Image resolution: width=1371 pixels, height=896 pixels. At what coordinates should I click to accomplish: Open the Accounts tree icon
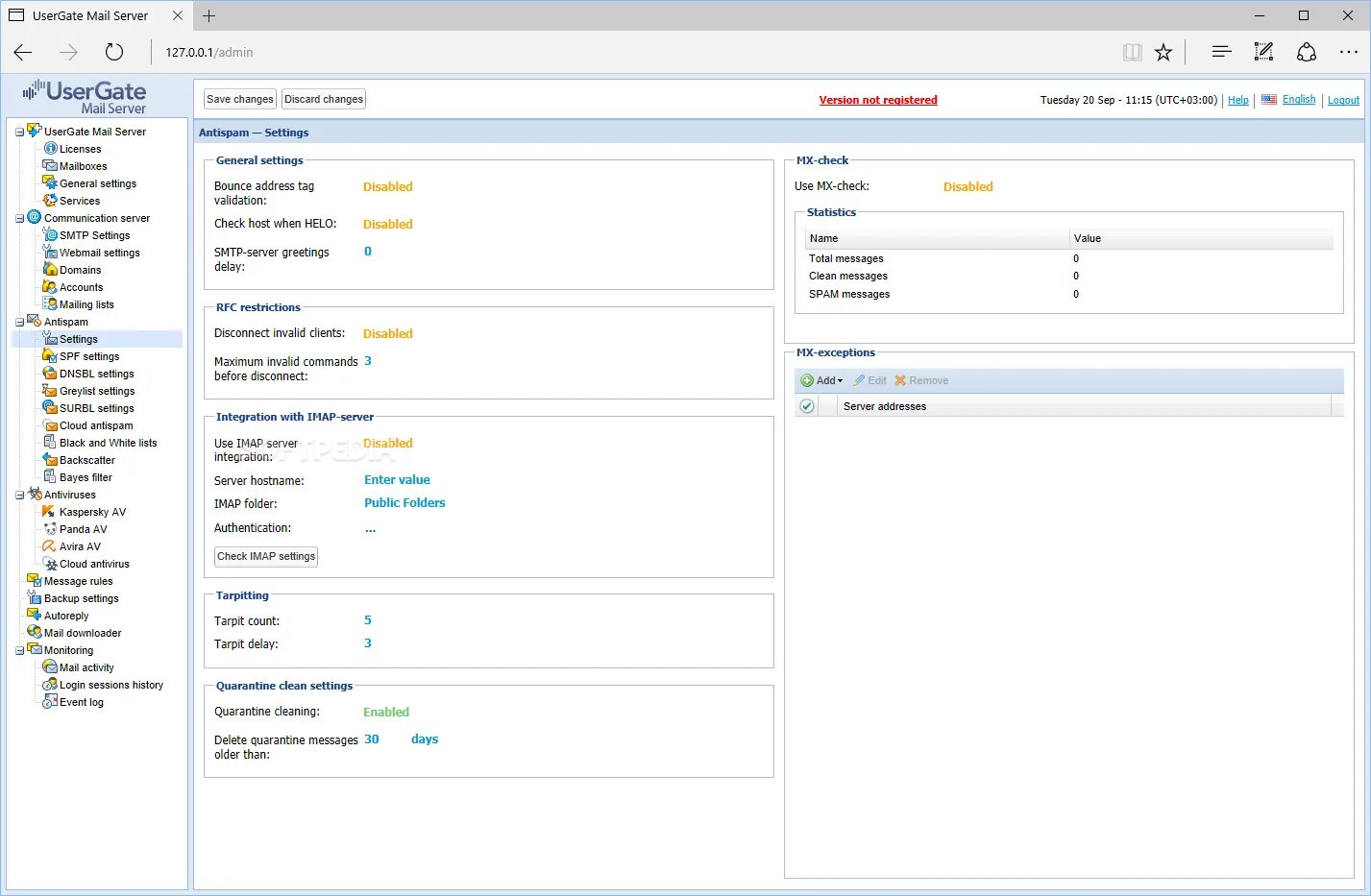pyautogui.click(x=50, y=287)
